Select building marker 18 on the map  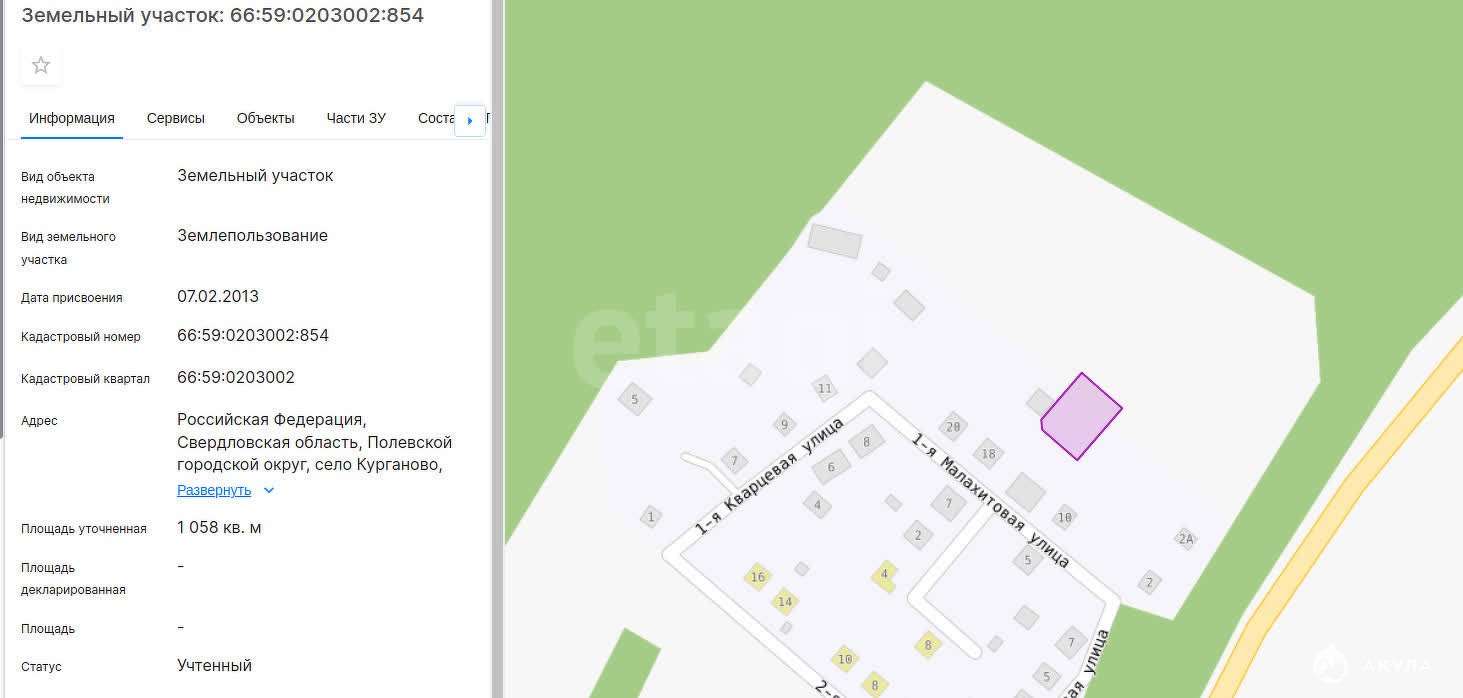click(x=988, y=454)
